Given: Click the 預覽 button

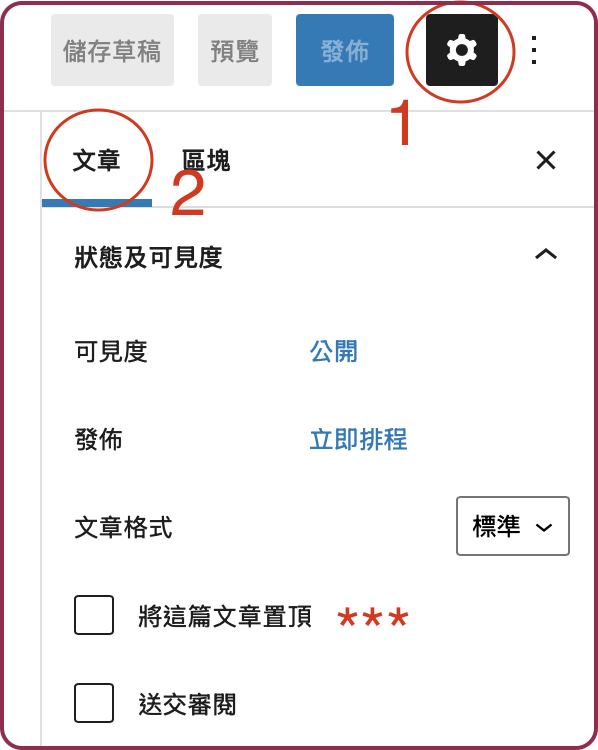Looking at the screenshot, I should pos(235,50).
